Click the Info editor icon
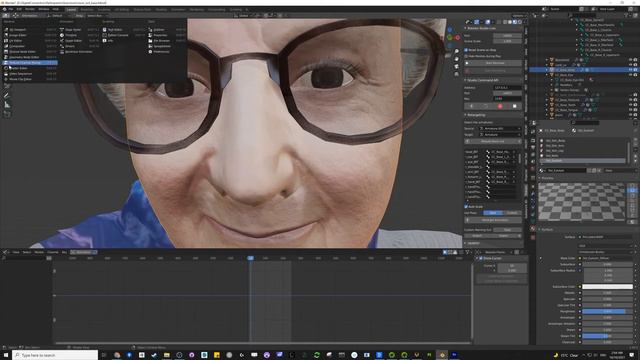This screenshot has height=360, width=640. [104, 41]
